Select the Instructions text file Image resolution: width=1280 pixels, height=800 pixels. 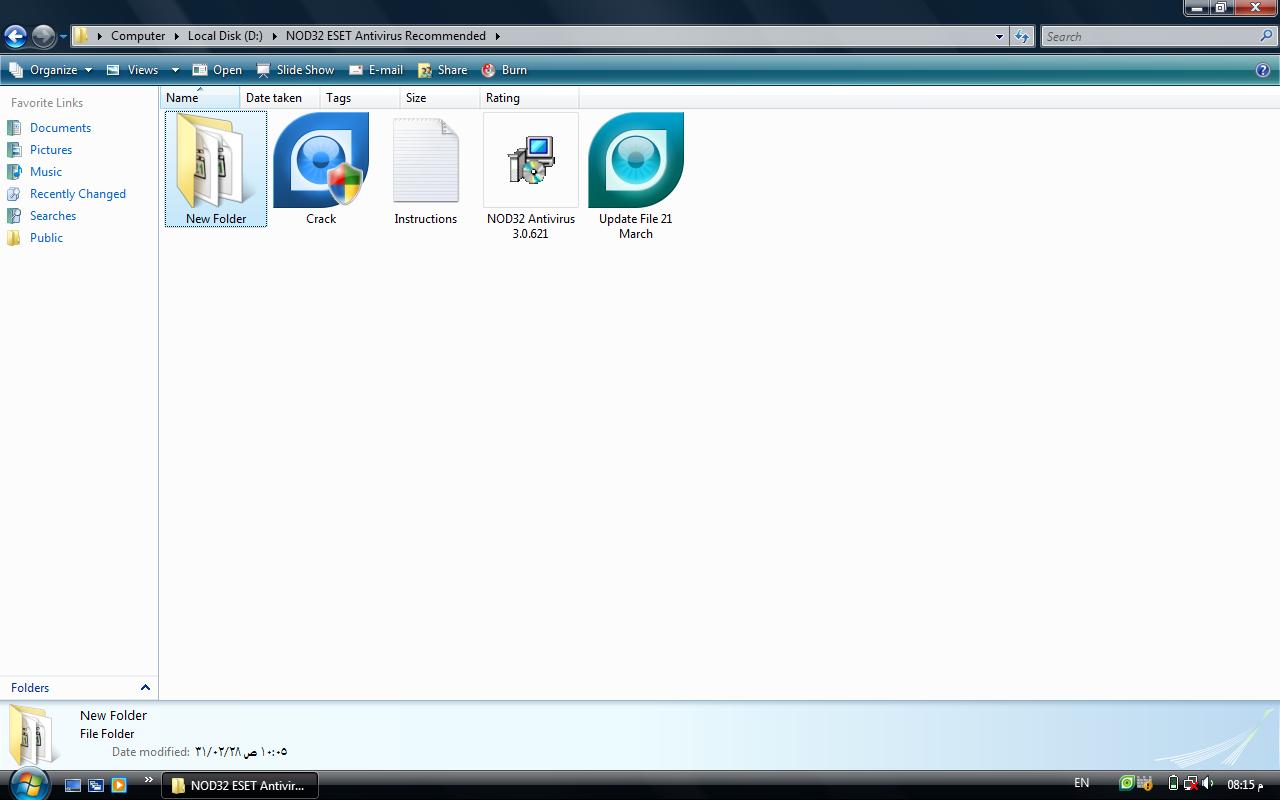425,169
